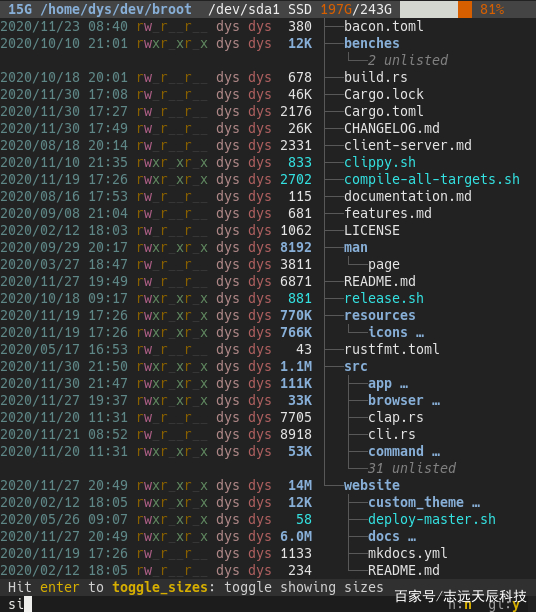Open the src directory

coord(356,366)
